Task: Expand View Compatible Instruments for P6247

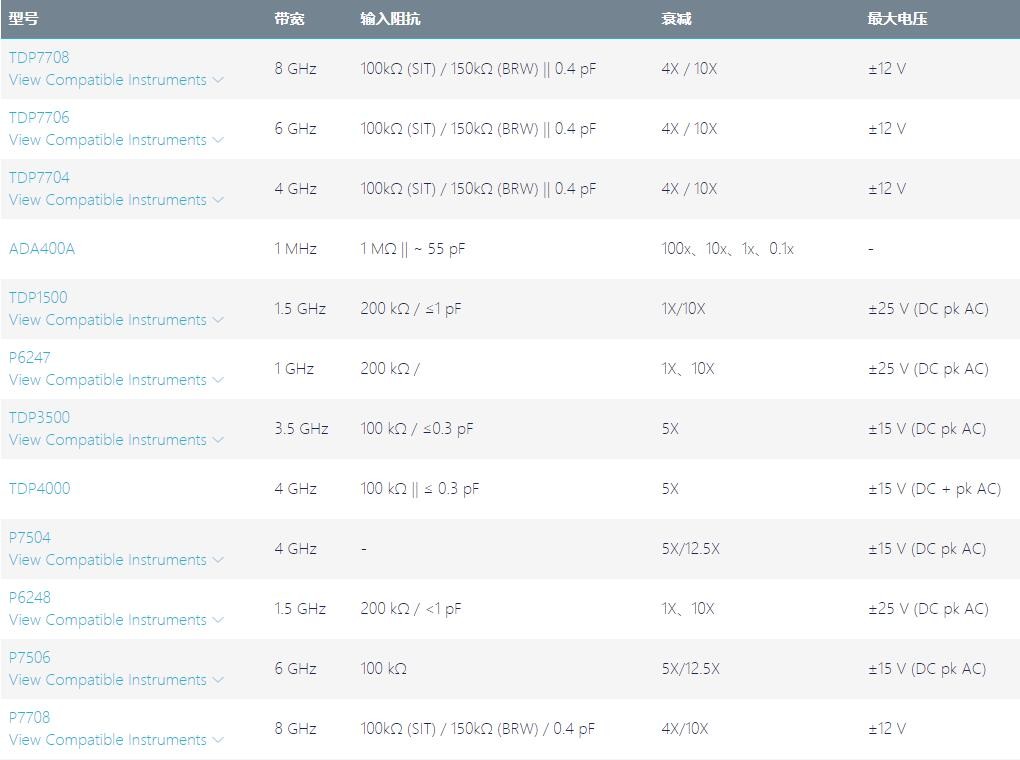Action: tap(116, 380)
